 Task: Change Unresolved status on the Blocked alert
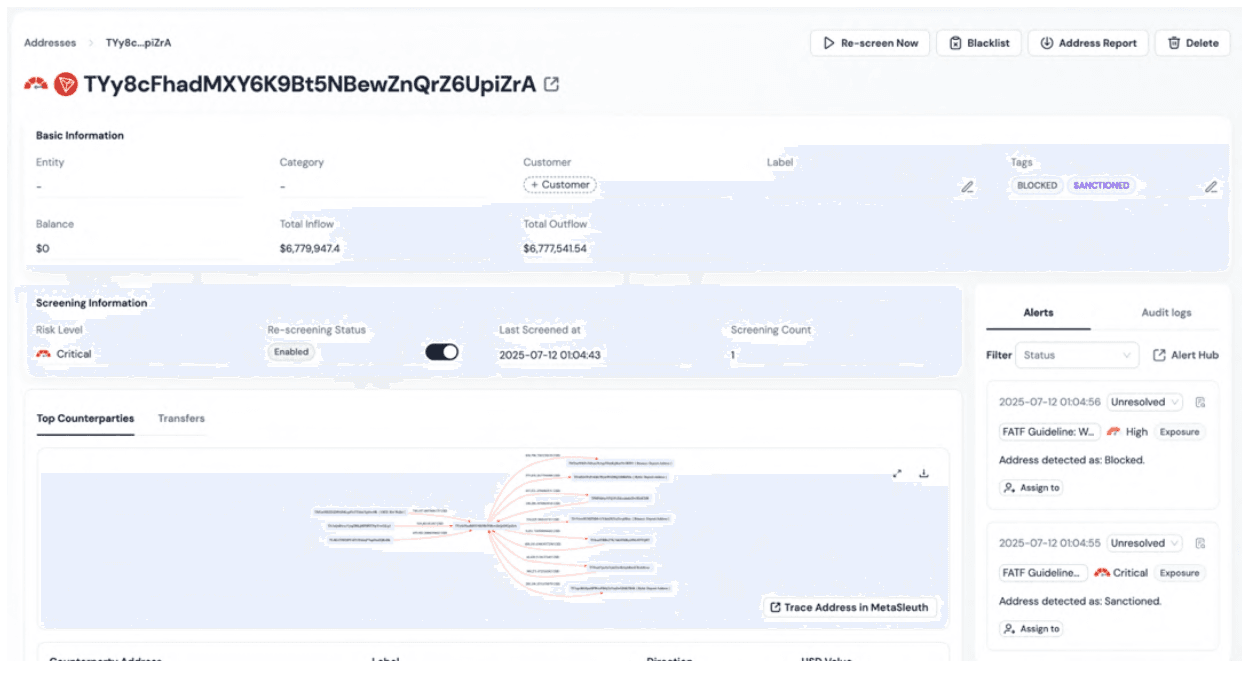pos(1144,403)
